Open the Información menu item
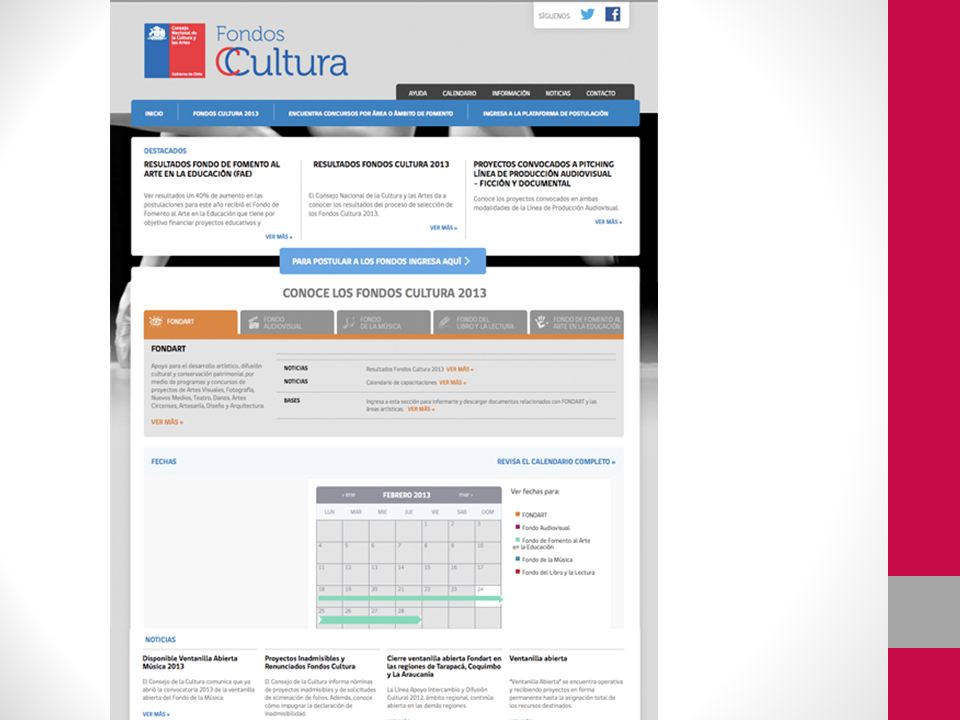960x720 pixels. click(x=511, y=93)
